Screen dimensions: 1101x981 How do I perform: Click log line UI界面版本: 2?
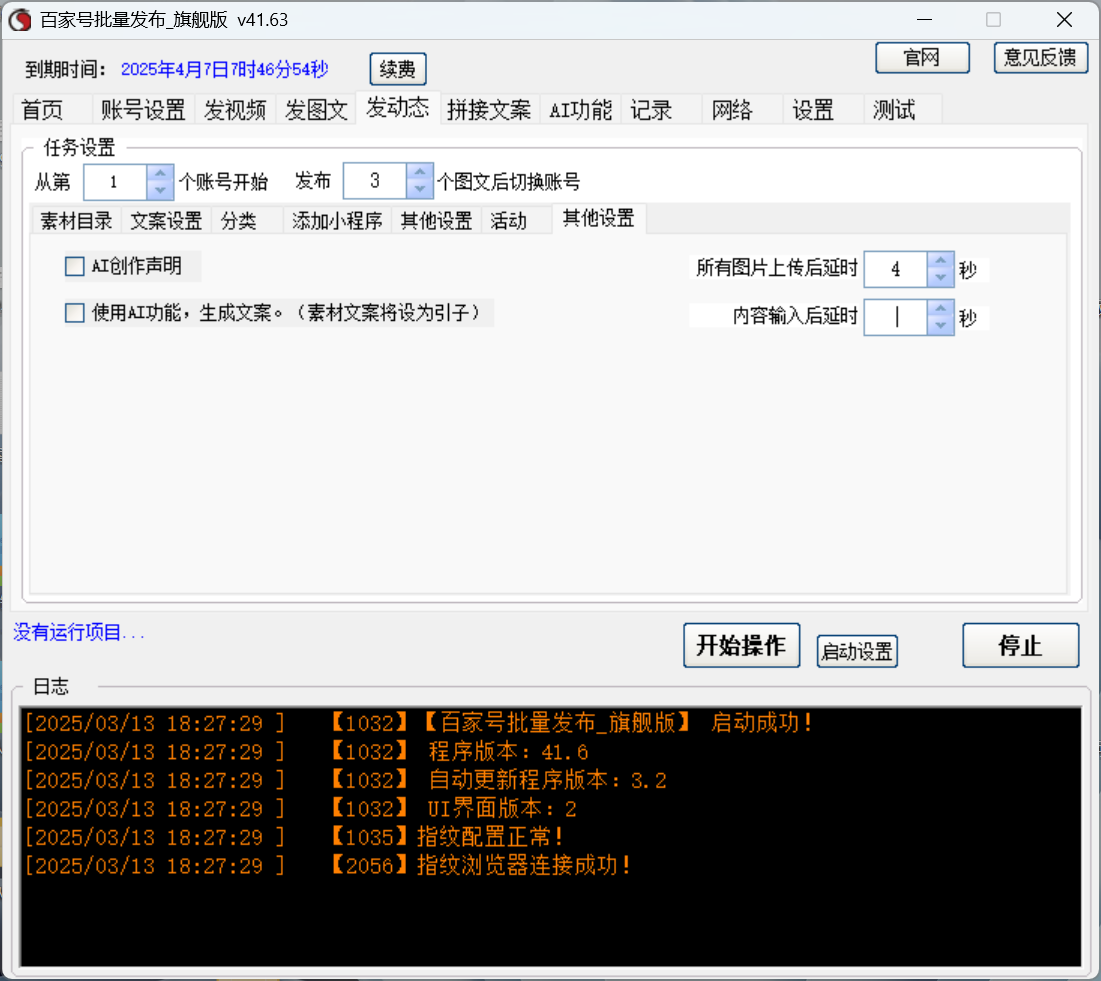[301, 809]
